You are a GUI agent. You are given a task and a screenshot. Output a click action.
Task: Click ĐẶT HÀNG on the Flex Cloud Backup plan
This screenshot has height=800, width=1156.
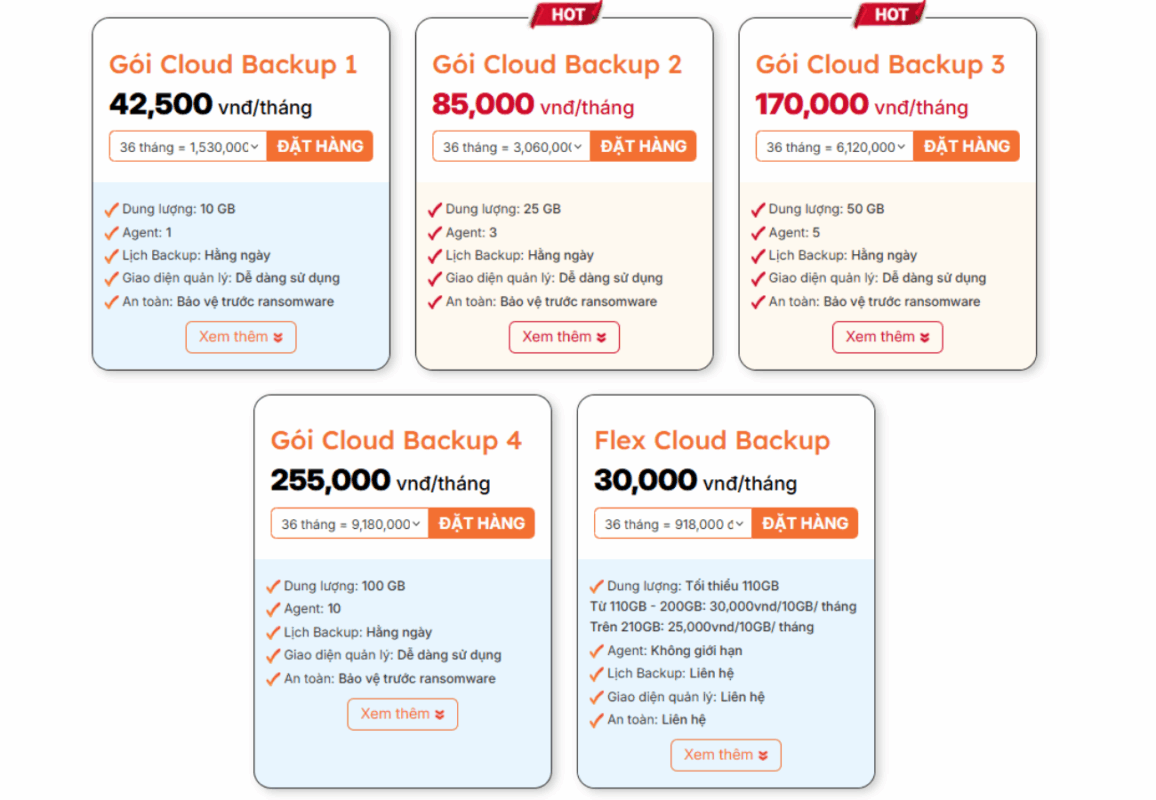[x=805, y=523]
